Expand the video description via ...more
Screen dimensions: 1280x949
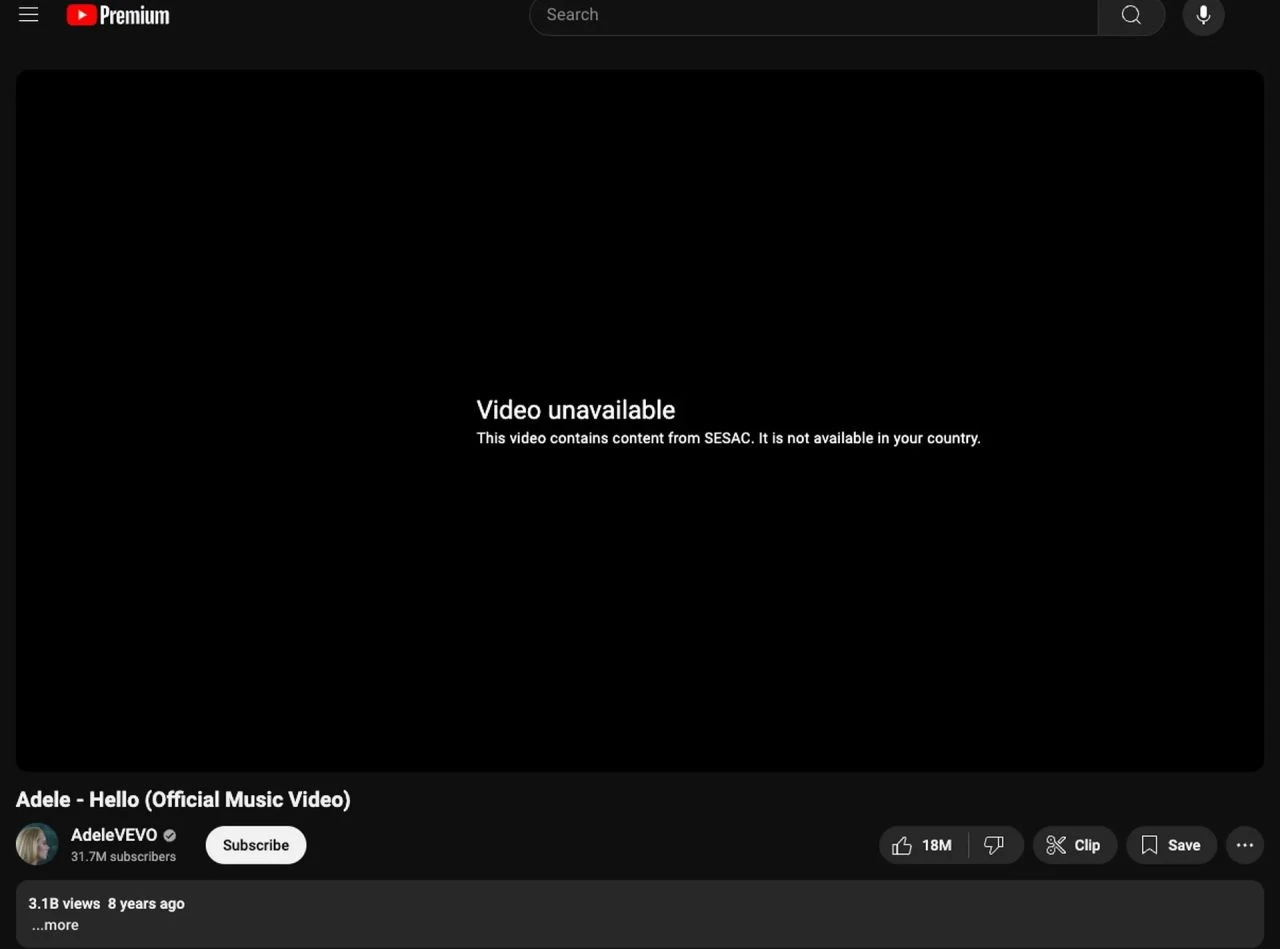tap(55, 925)
